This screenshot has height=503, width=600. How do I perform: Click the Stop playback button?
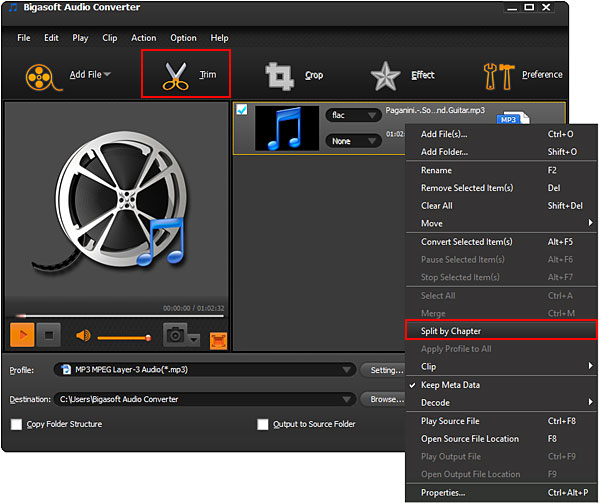(49, 335)
